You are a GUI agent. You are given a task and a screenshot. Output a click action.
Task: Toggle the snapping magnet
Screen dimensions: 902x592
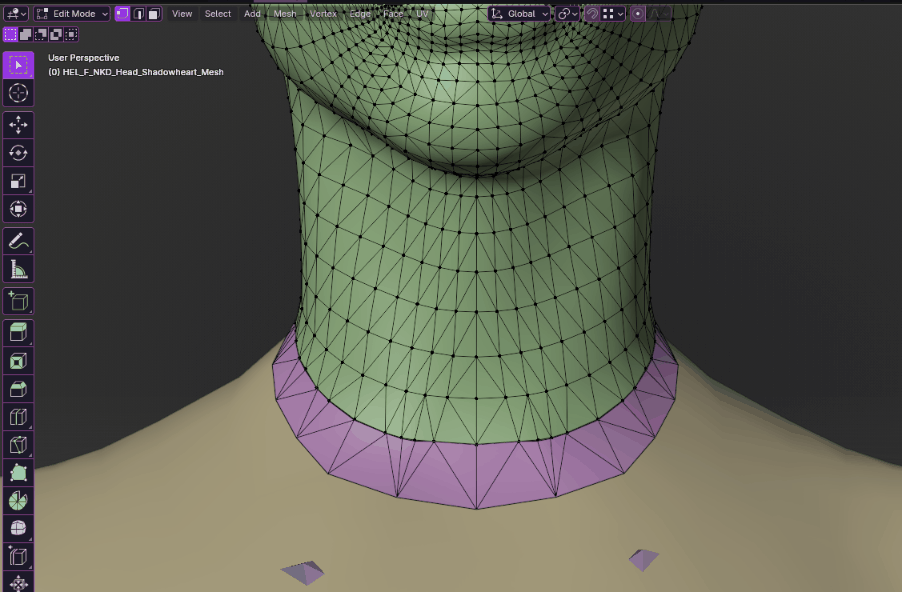(x=592, y=14)
